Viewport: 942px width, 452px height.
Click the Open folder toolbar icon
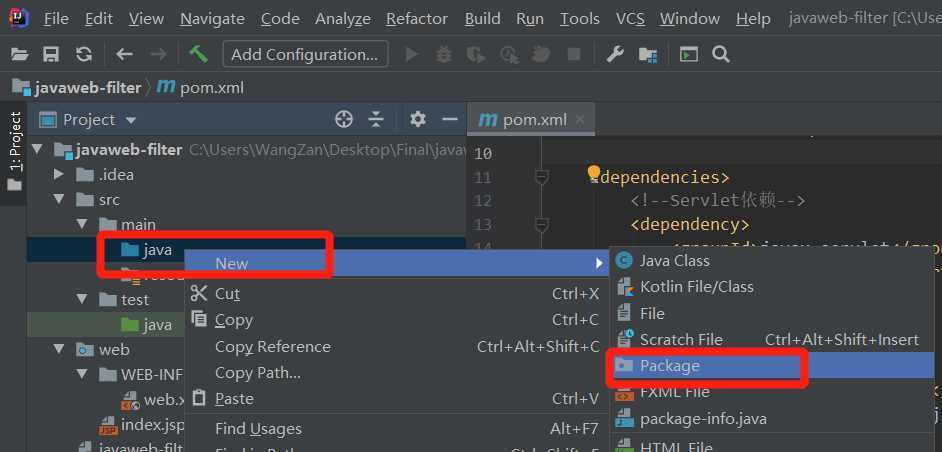(19, 55)
